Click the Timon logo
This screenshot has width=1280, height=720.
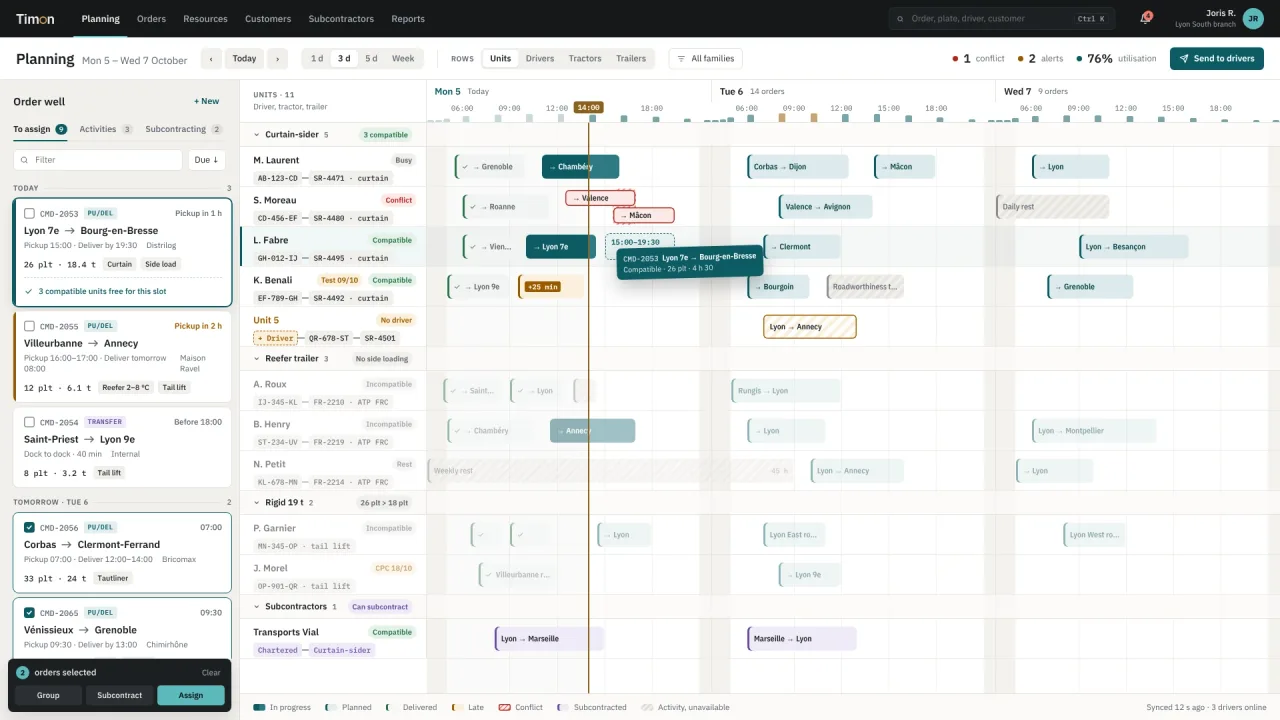[x=35, y=18]
